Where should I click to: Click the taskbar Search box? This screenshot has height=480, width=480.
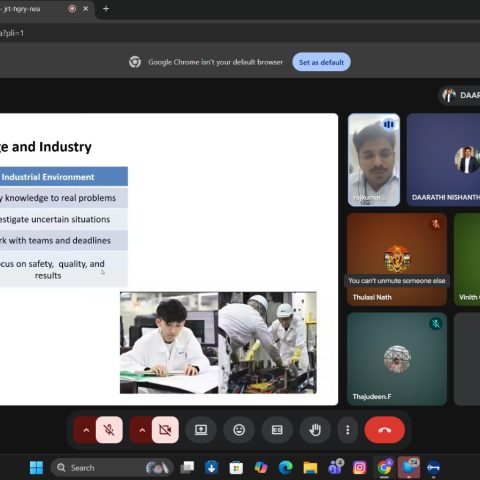[112, 468]
